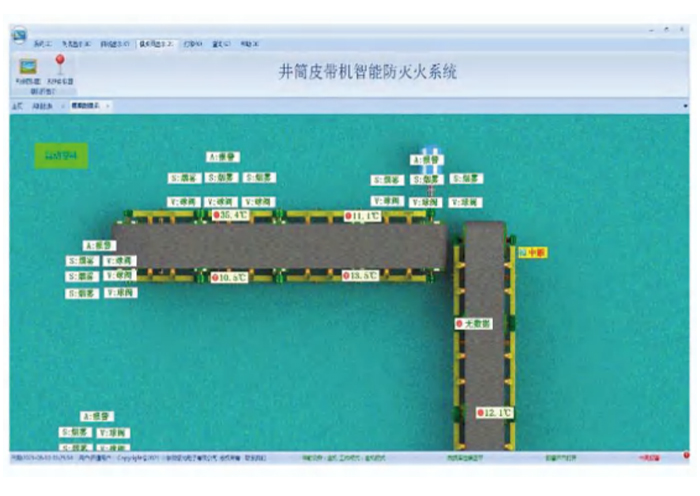700x496 pixels.
Task: Toggle the 中断 yellow status label
Action: click(531, 253)
